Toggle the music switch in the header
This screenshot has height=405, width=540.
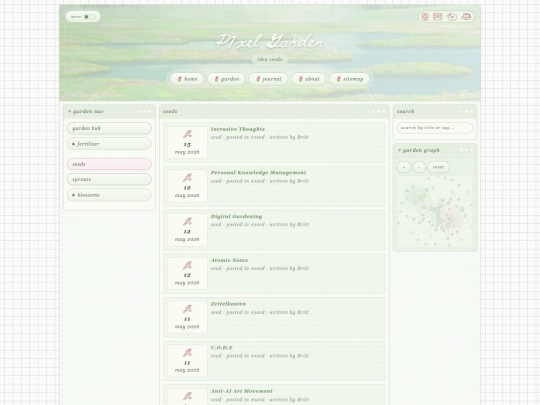pyautogui.click(x=89, y=17)
